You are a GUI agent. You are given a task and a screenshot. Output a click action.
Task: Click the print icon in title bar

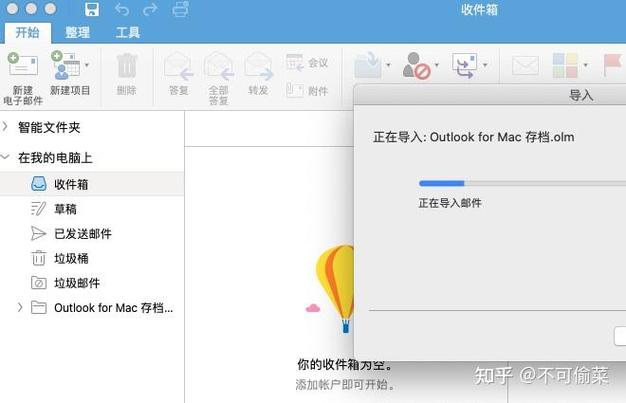click(x=180, y=9)
